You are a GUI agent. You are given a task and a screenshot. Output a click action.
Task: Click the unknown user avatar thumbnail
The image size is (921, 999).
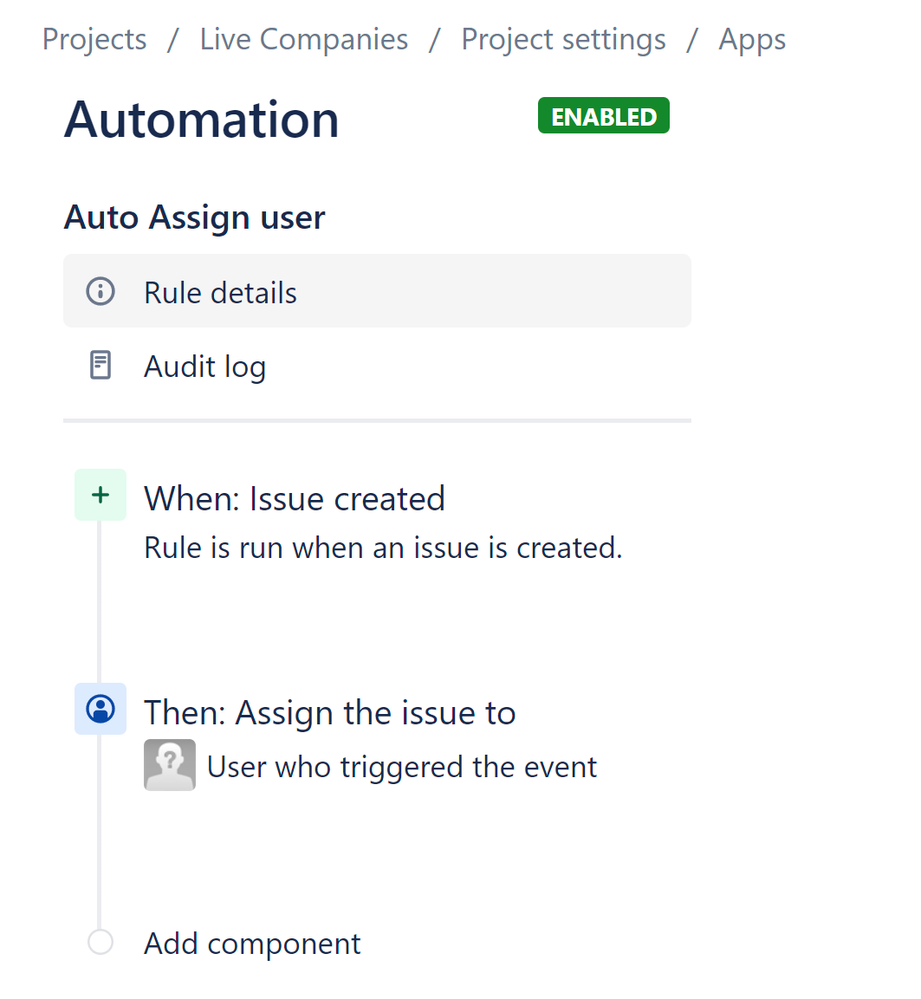click(169, 765)
